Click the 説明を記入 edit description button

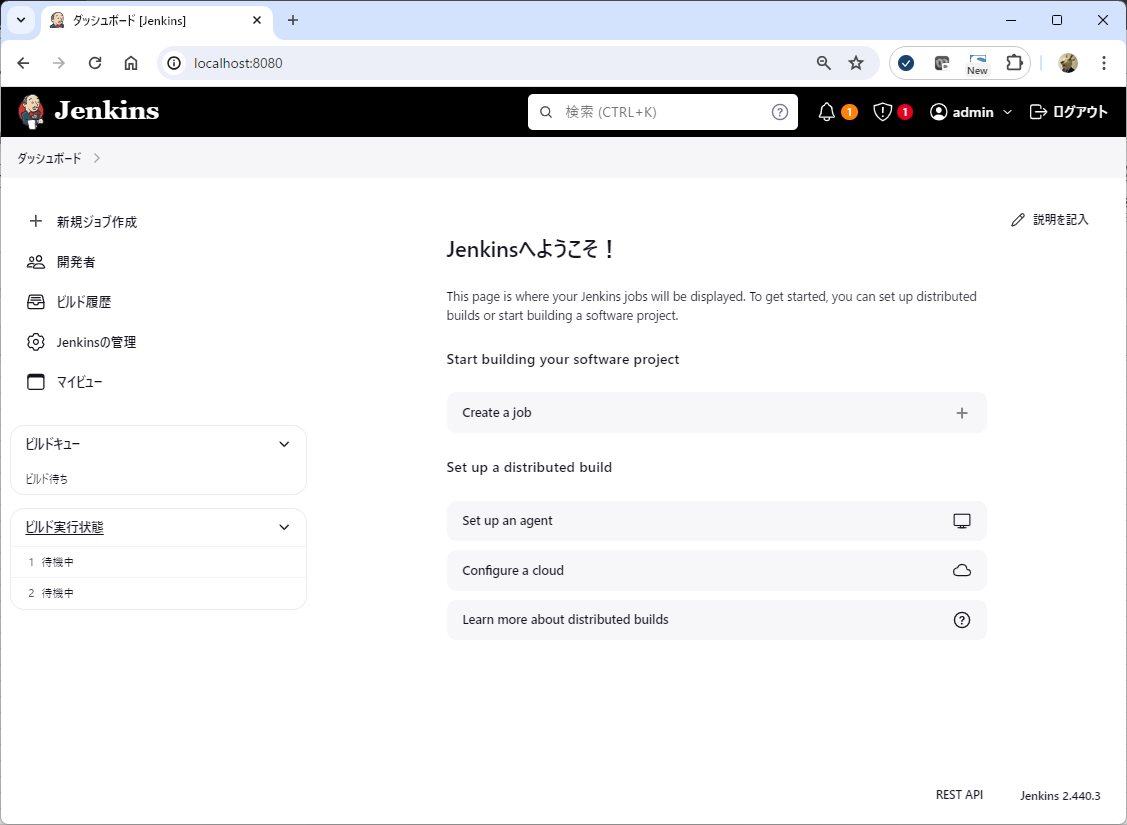point(1049,220)
